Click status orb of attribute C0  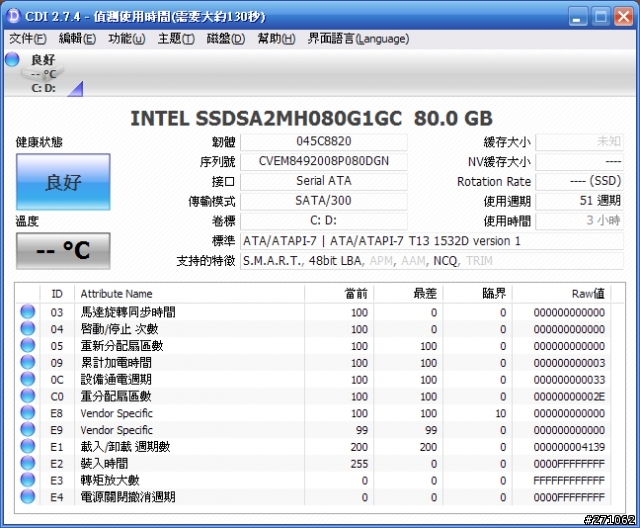28,396
